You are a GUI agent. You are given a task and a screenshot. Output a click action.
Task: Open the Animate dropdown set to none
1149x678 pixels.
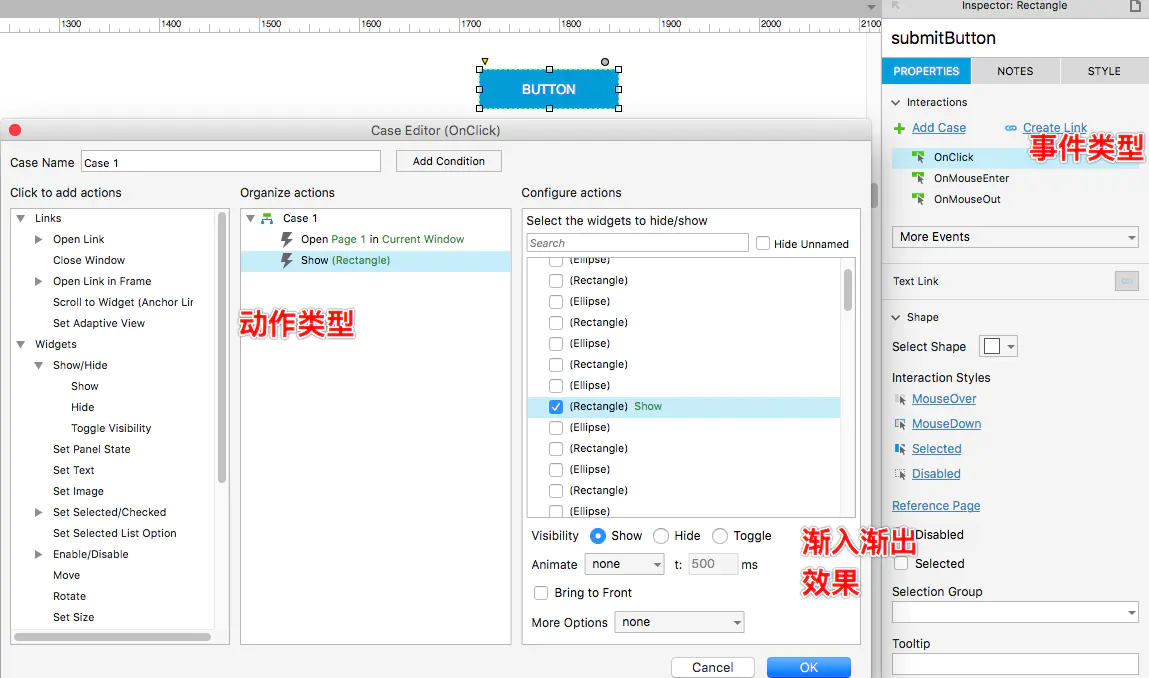click(624, 564)
